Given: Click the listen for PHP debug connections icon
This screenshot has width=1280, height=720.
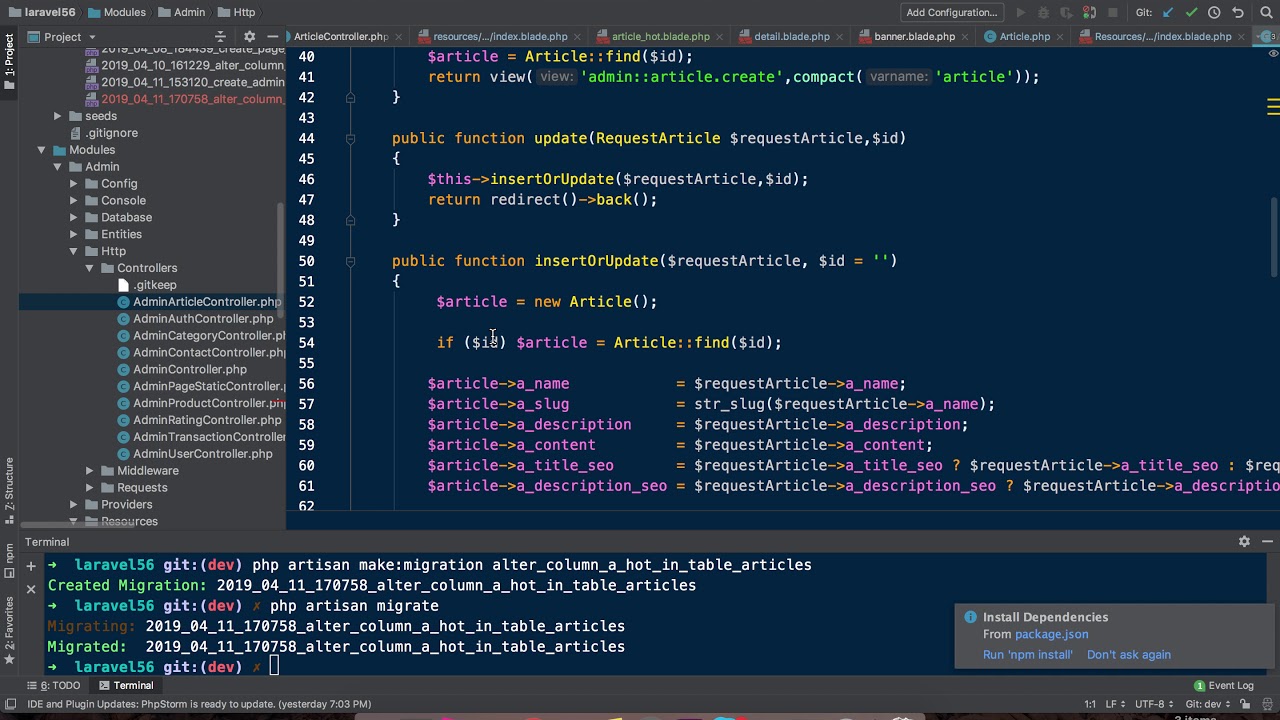Looking at the screenshot, I should tap(1090, 13).
